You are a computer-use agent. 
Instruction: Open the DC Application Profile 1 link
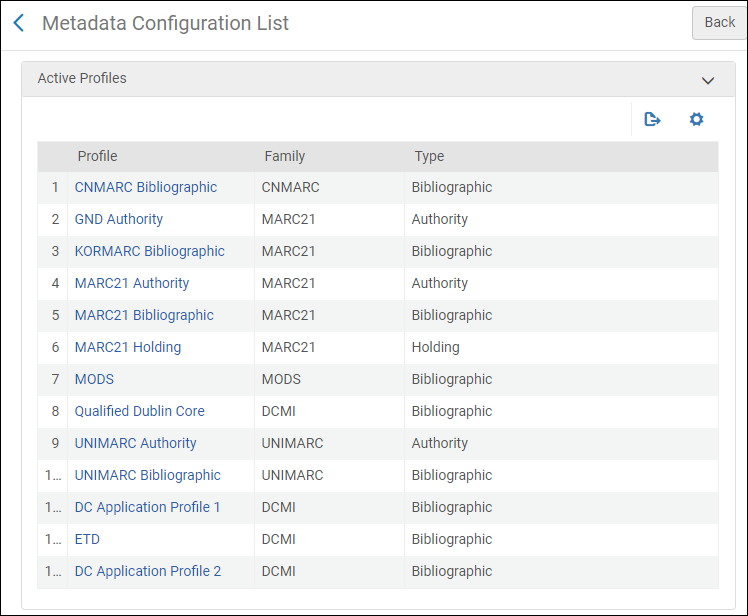click(x=147, y=507)
